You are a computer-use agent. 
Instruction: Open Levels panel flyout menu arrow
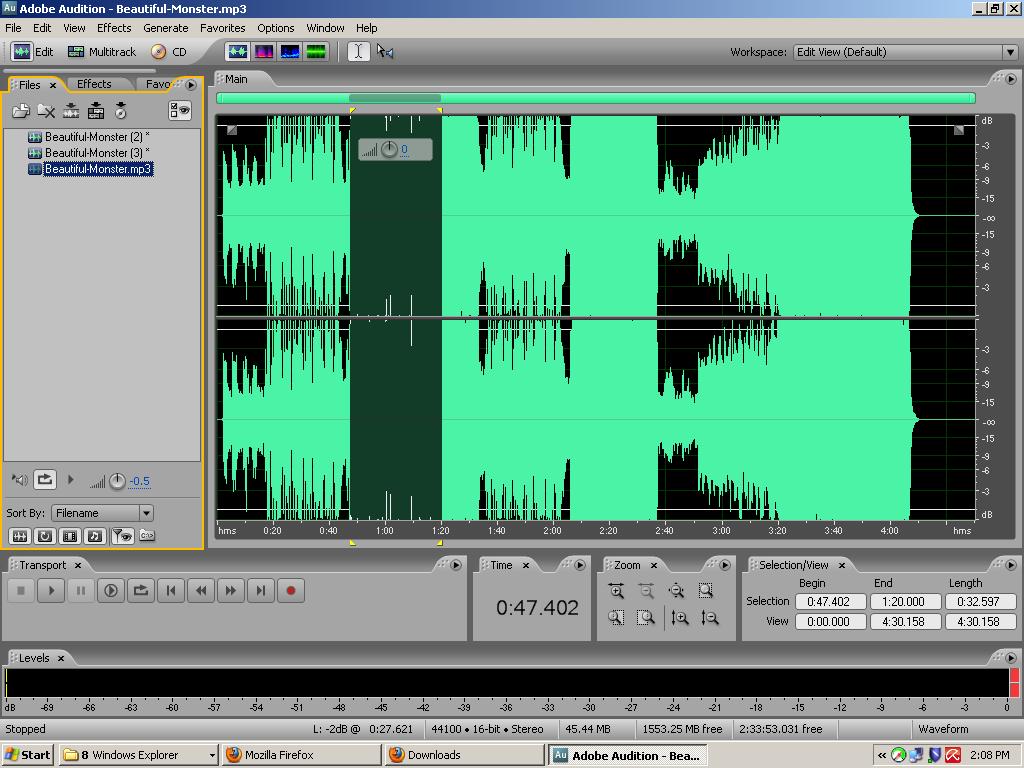point(1011,658)
